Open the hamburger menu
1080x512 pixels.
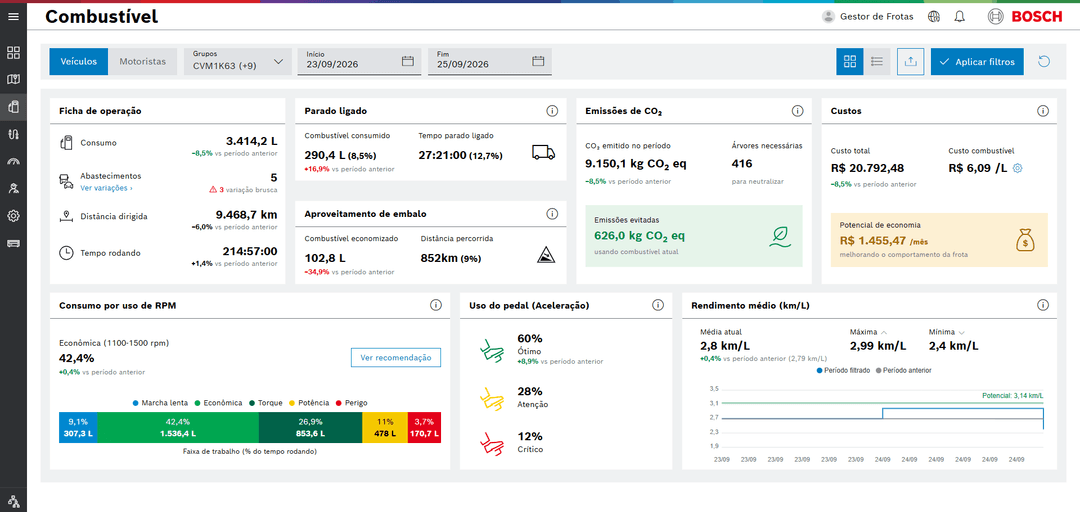pyautogui.click(x=13, y=17)
